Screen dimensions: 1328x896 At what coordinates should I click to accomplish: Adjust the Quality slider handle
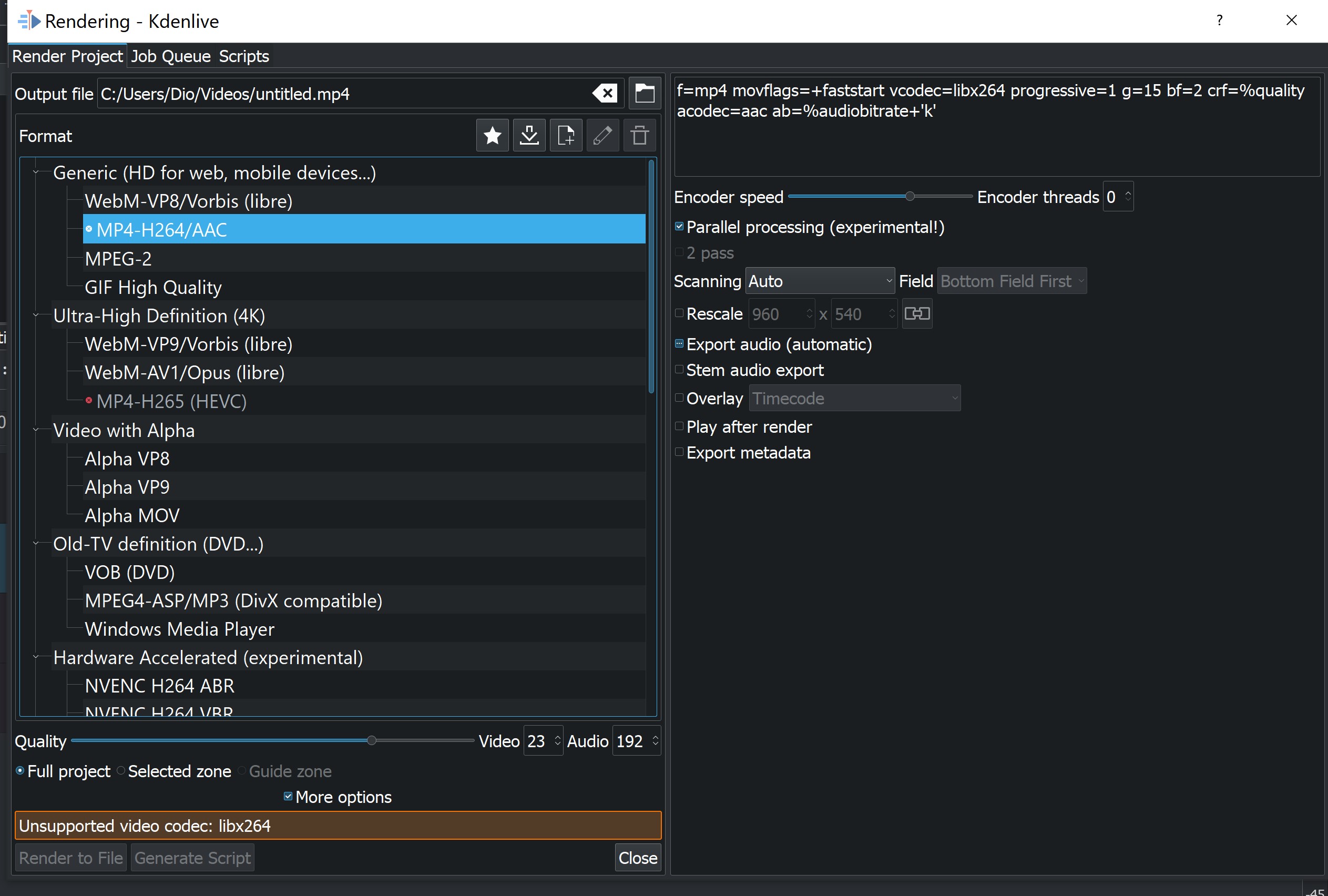pyautogui.click(x=371, y=740)
